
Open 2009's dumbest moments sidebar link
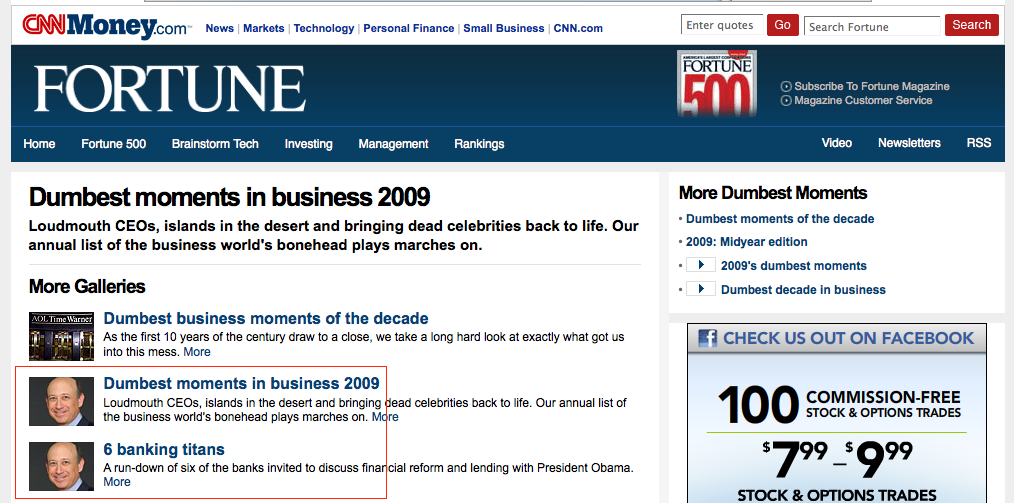793,266
